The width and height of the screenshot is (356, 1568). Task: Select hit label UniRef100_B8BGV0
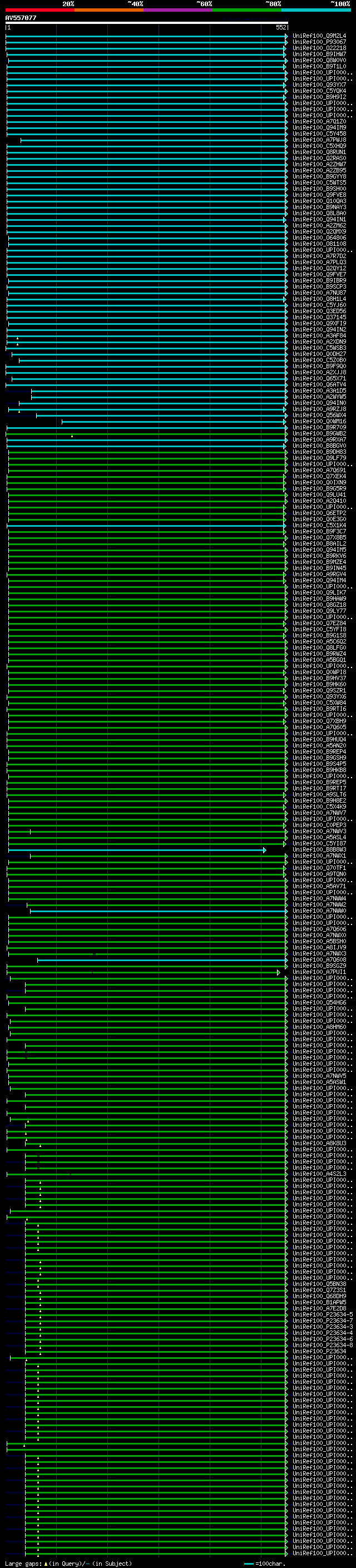coord(319,446)
